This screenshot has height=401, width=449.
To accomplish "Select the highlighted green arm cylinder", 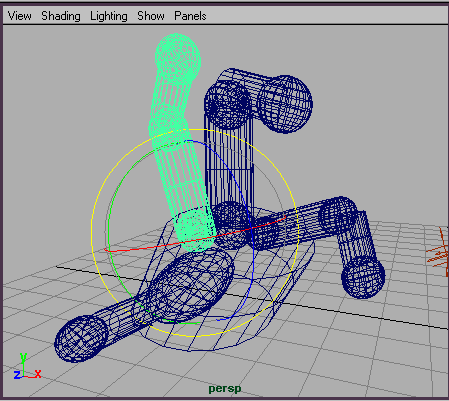I will pyautogui.click(x=182, y=150).
